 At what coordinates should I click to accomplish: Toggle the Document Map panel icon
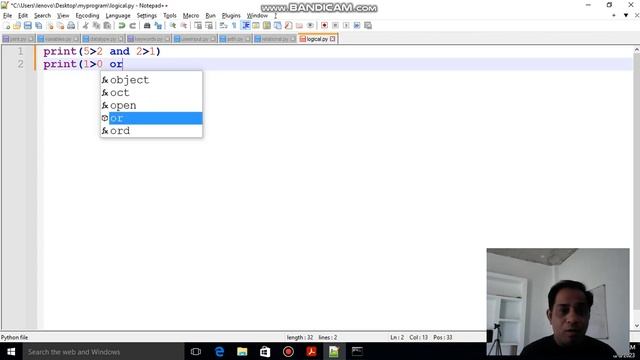click(x=267, y=26)
